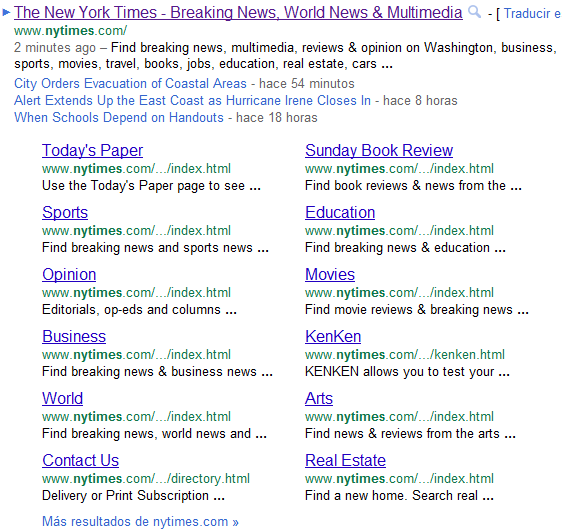Click the magnifier preview icon beside the title
The height and width of the screenshot is (530, 562).
pos(475,13)
